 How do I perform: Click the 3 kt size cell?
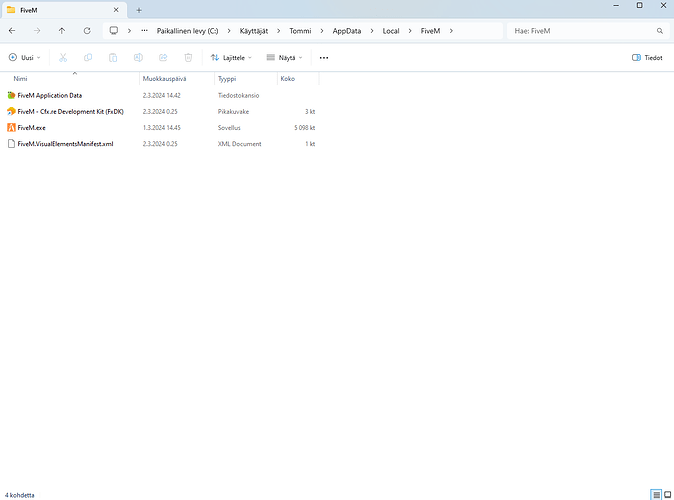[310, 112]
